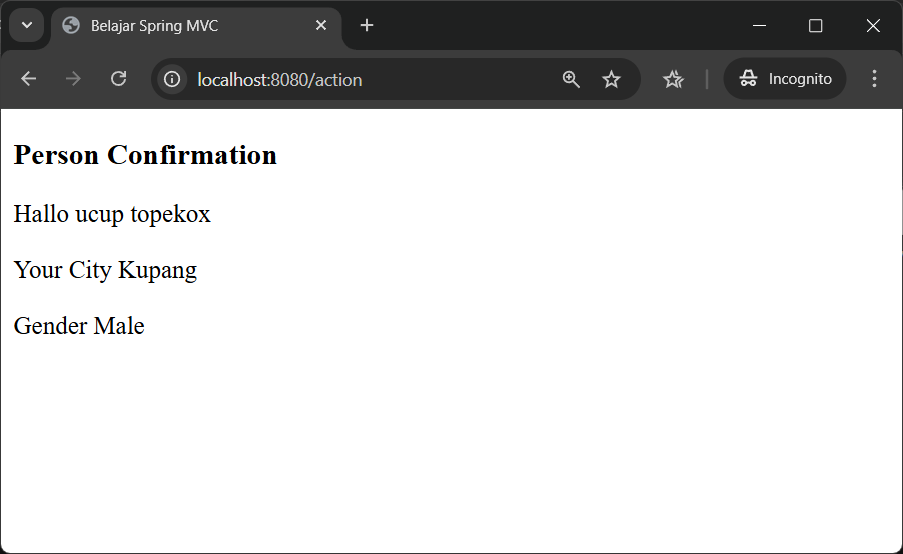Image resolution: width=903 pixels, height=554 pixels.
Task: Maximize the browser window
Action: (x=815, y=25)
